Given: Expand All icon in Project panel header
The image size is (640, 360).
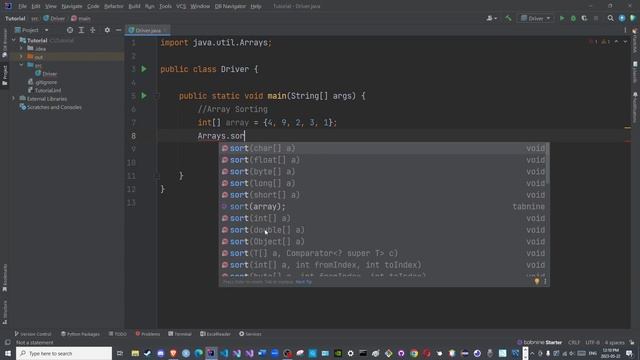Looking at the screenshot, I should point(81,30).
